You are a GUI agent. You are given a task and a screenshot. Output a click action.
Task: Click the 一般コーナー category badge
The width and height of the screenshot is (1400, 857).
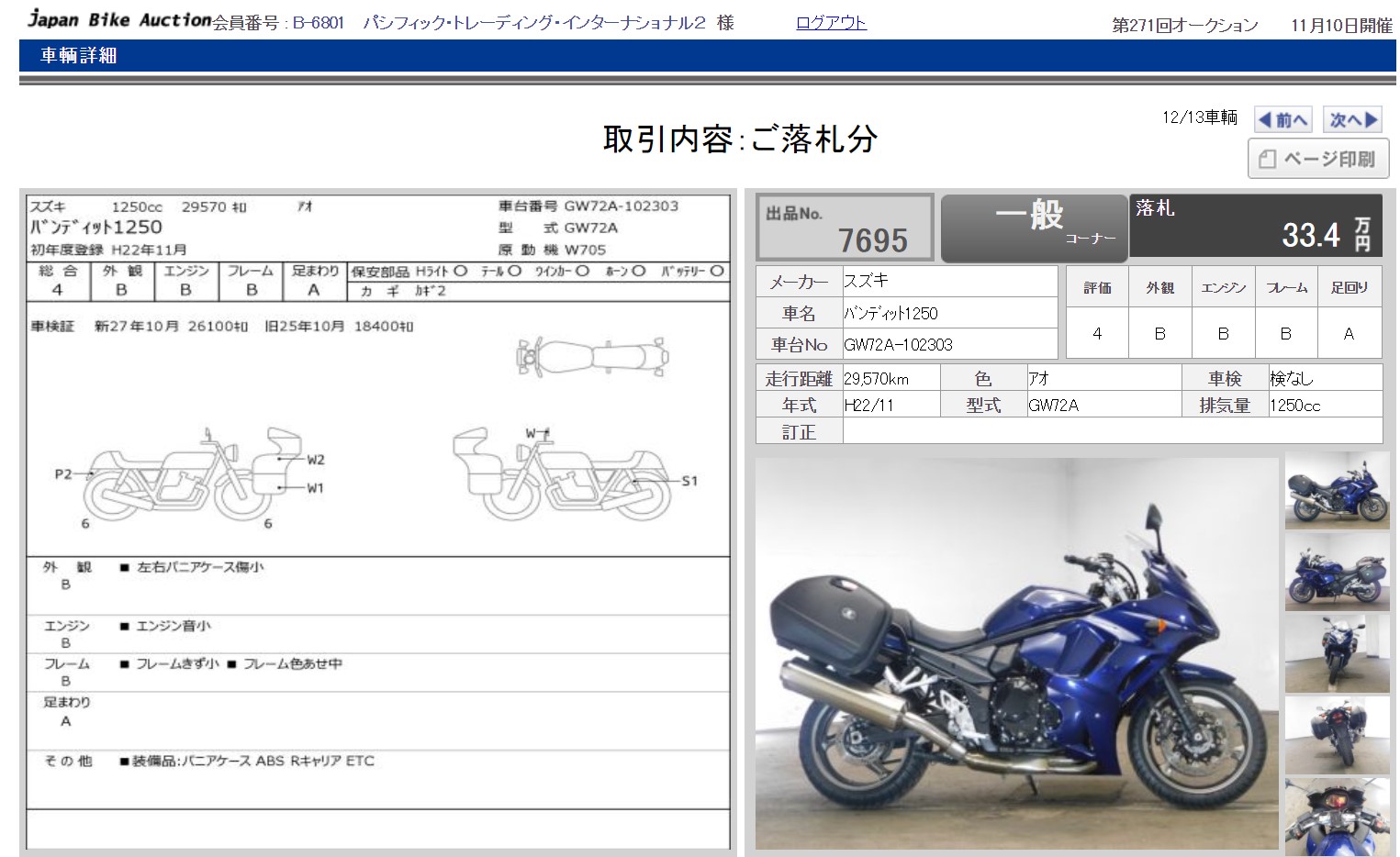[1034, 228]
